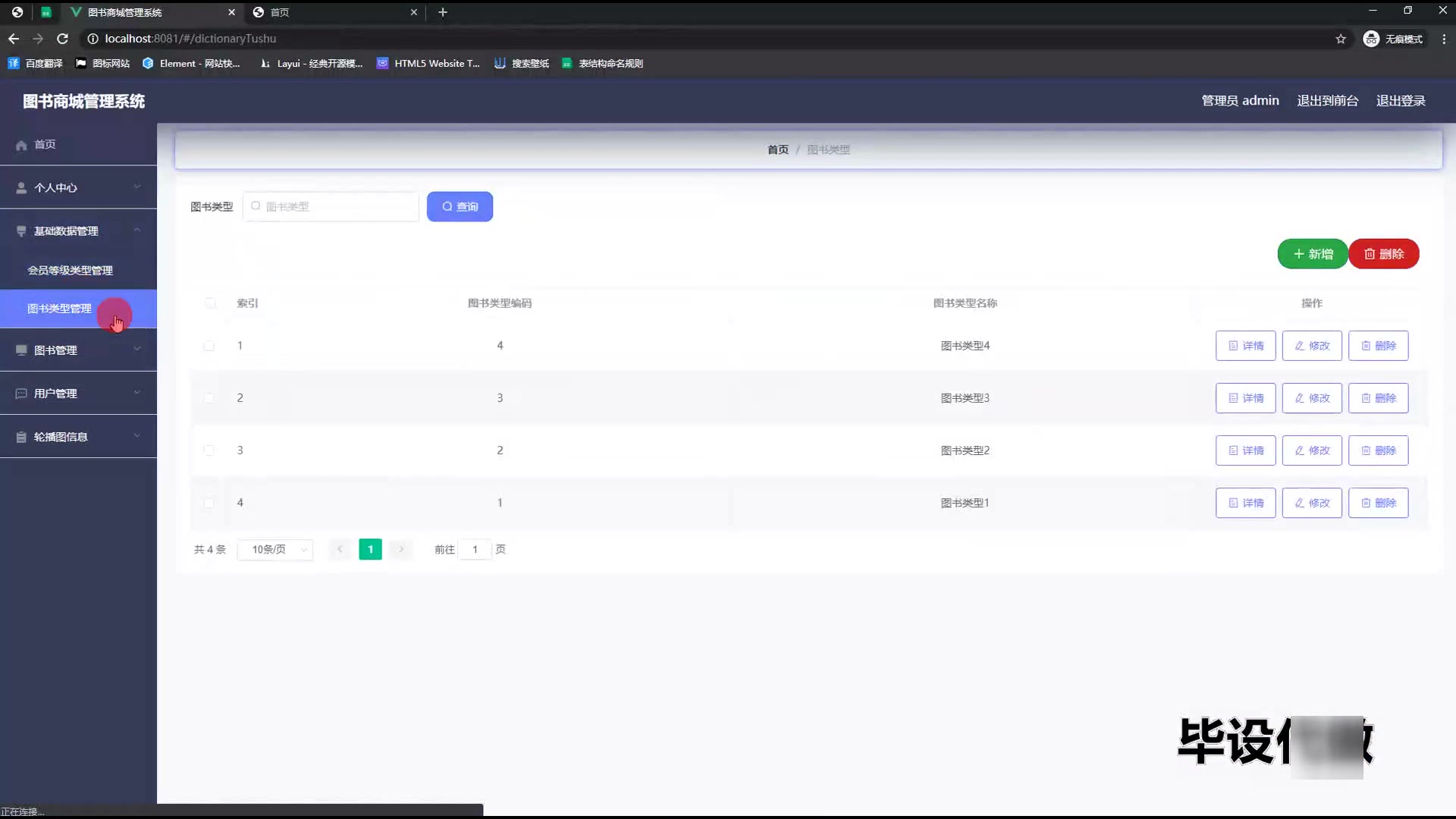The width and height of the screenshot is (1456, 819).
Task: Open Layui bookmark
Action: click(311, 64)
